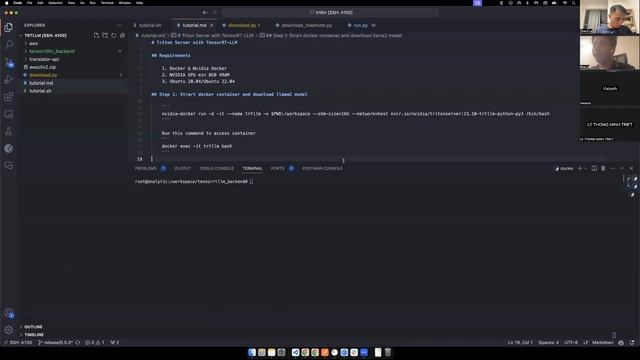Switch to the run.py editor tab
This screenshot has height=360, width=640.
(x=360, y=25)
